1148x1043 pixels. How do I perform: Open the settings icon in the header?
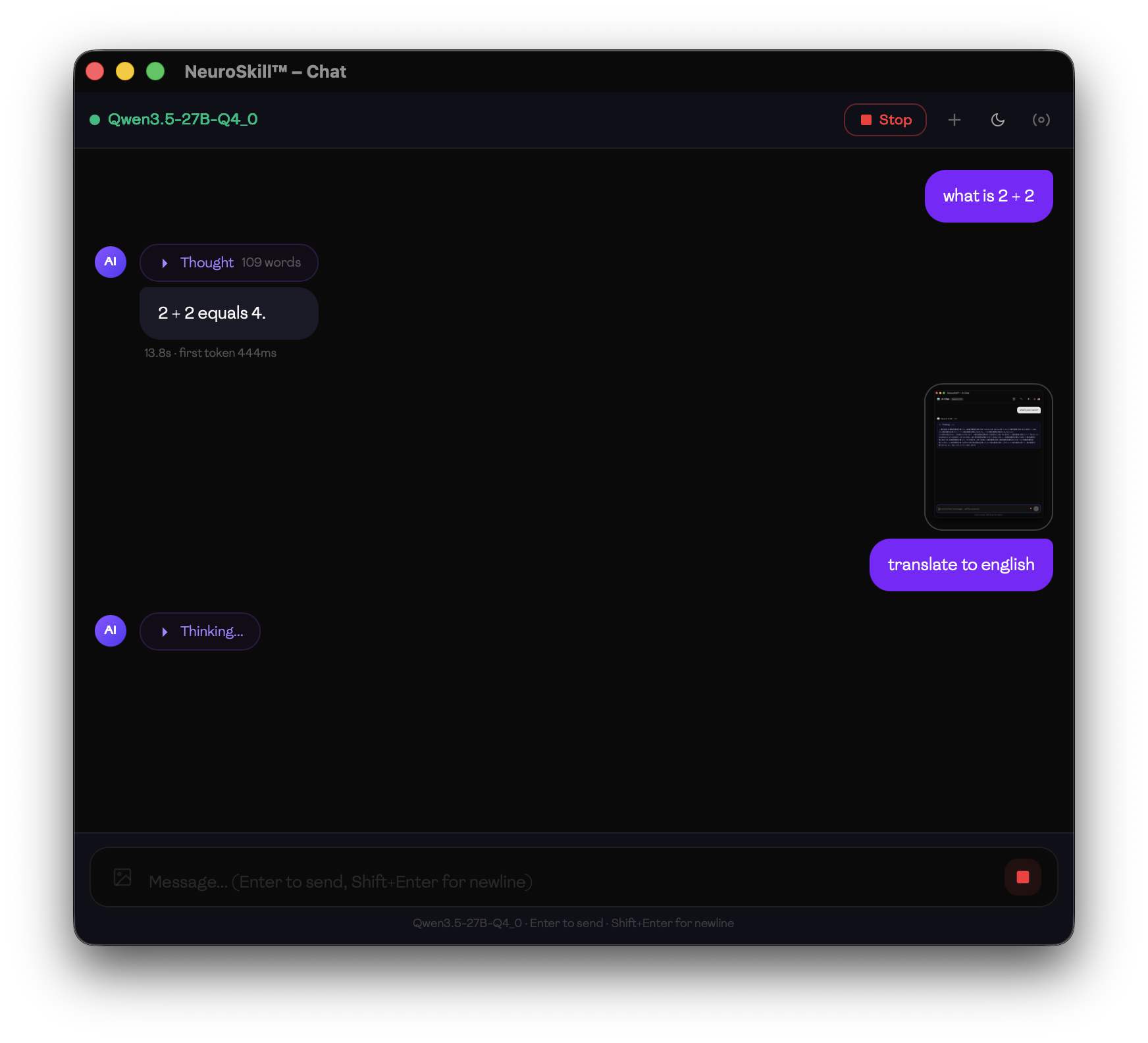click(x=1041, y=120)
